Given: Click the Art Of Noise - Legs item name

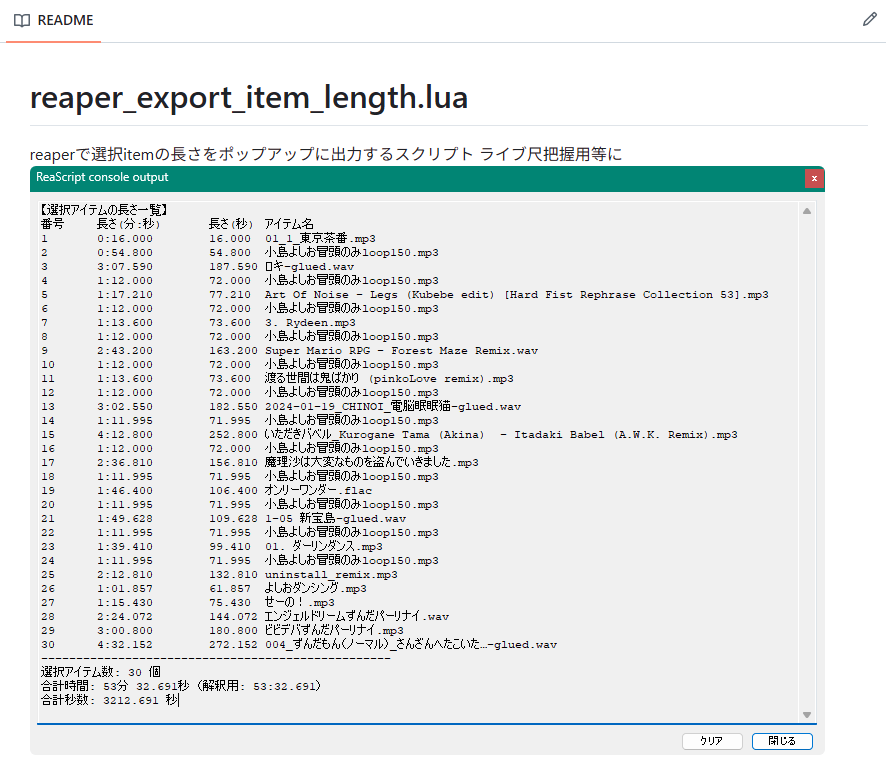Looking at the screenshot, I should coord(516,294).
